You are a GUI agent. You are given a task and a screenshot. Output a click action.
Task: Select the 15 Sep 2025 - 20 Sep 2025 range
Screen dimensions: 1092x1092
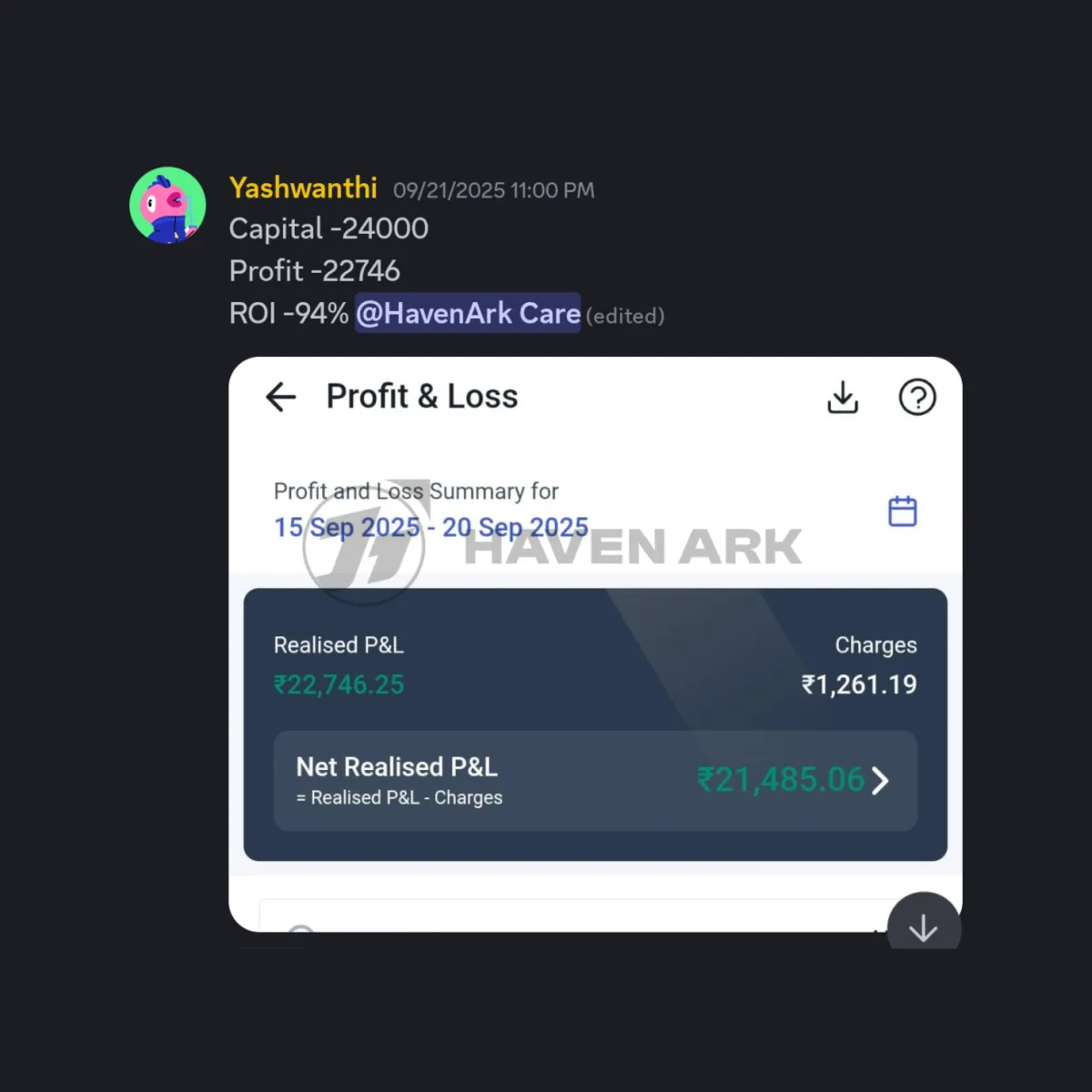point(431,527)
